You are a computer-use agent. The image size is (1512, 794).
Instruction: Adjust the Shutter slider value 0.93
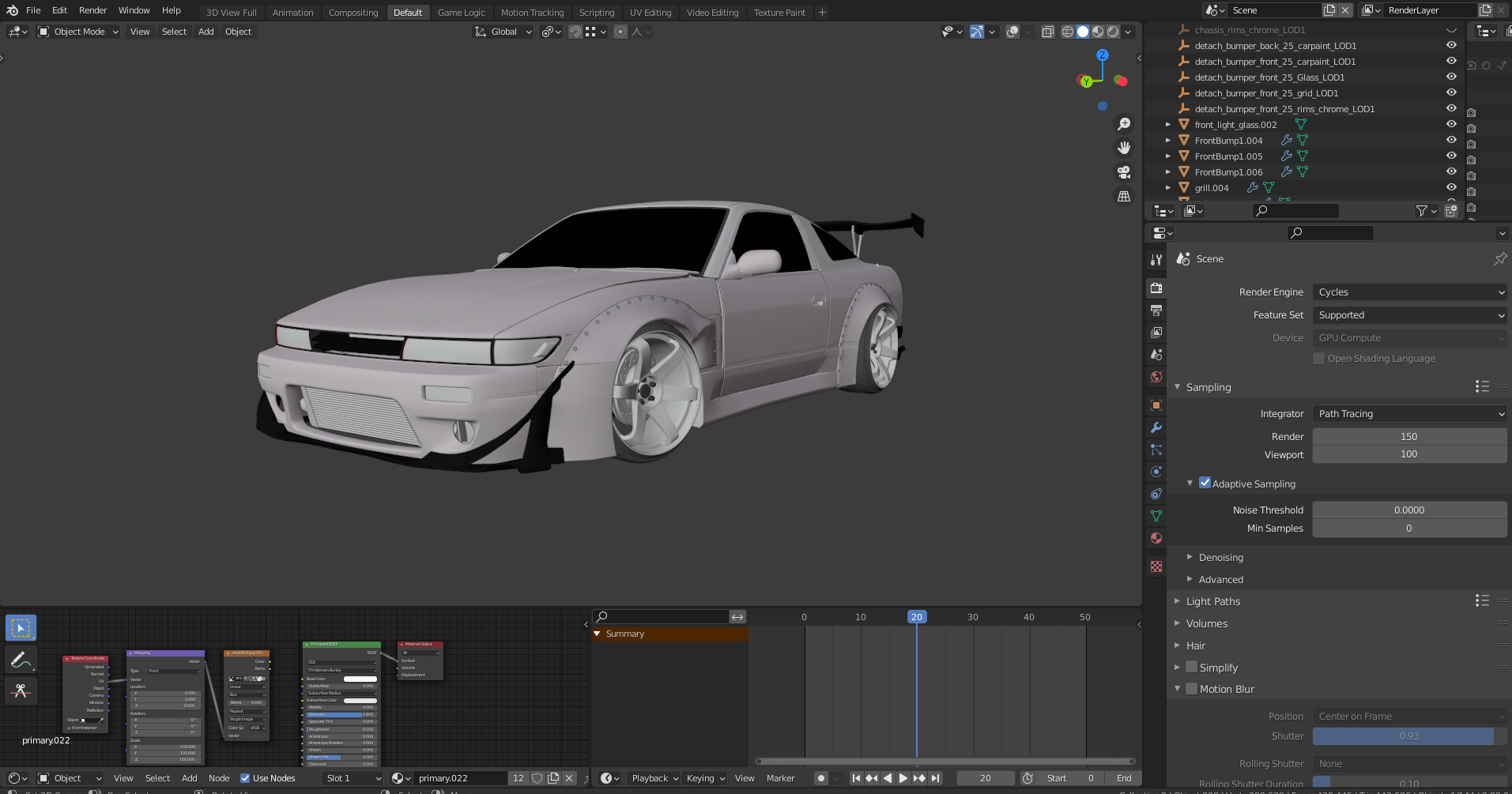1409,736
